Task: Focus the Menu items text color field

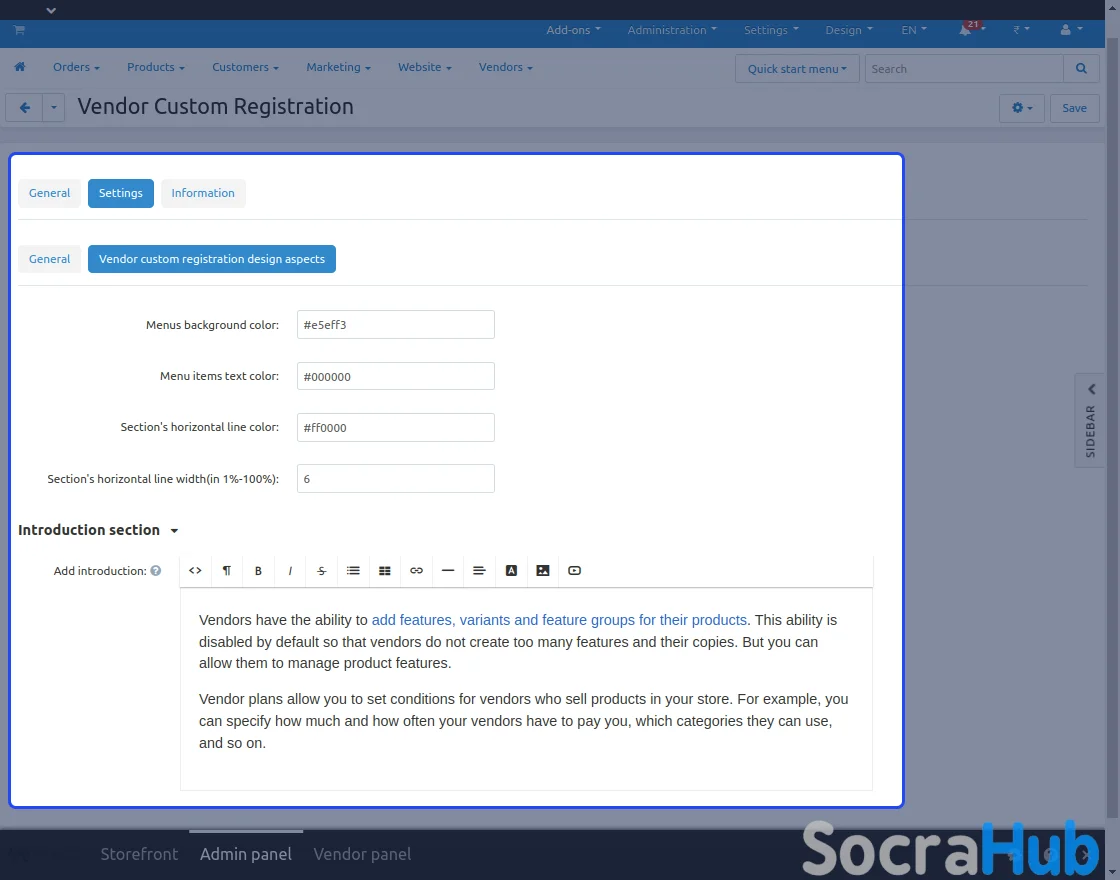Action: pyautogui.click(x=396, y=376)
